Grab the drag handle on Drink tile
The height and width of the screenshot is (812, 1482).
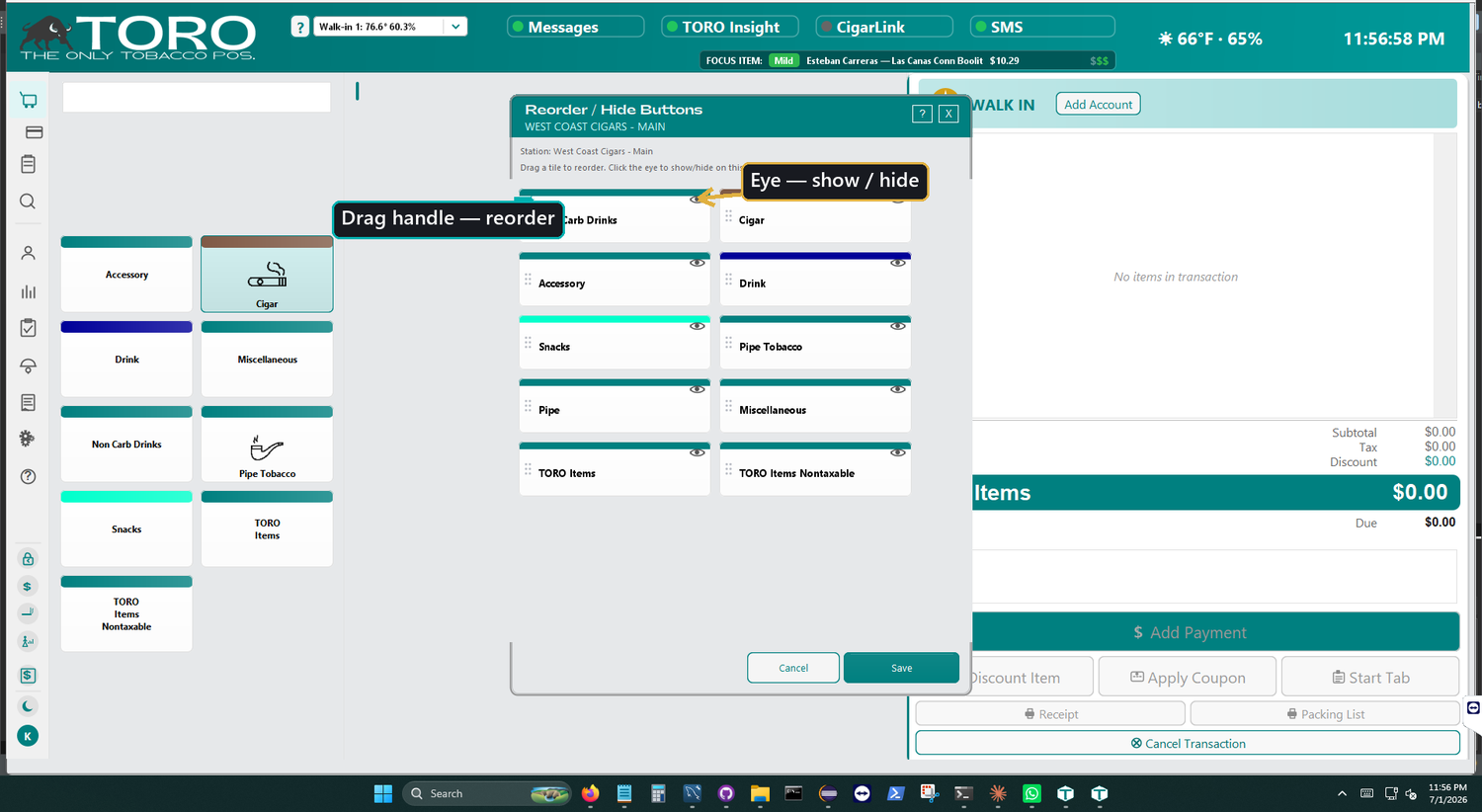(x=728, y=281)
